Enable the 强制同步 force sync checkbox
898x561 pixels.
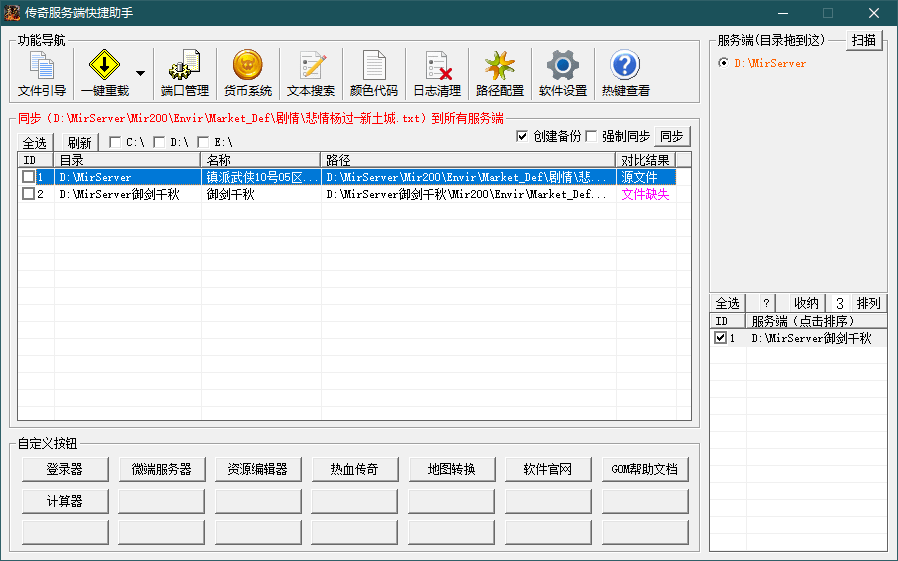(591, 136)
